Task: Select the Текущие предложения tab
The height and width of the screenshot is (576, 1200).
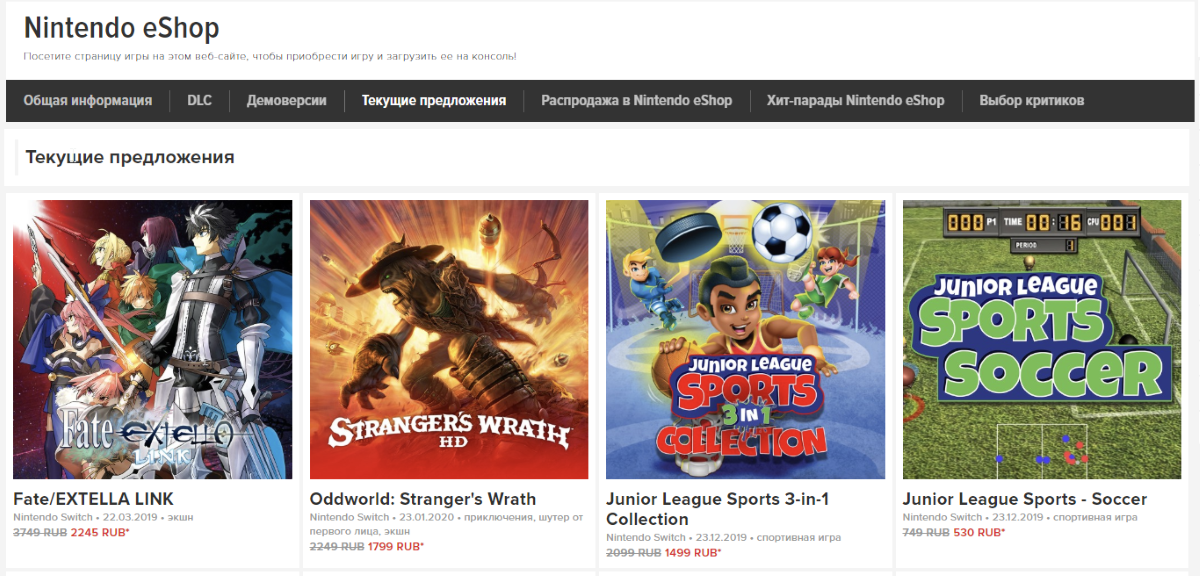Action: point(434,101)
